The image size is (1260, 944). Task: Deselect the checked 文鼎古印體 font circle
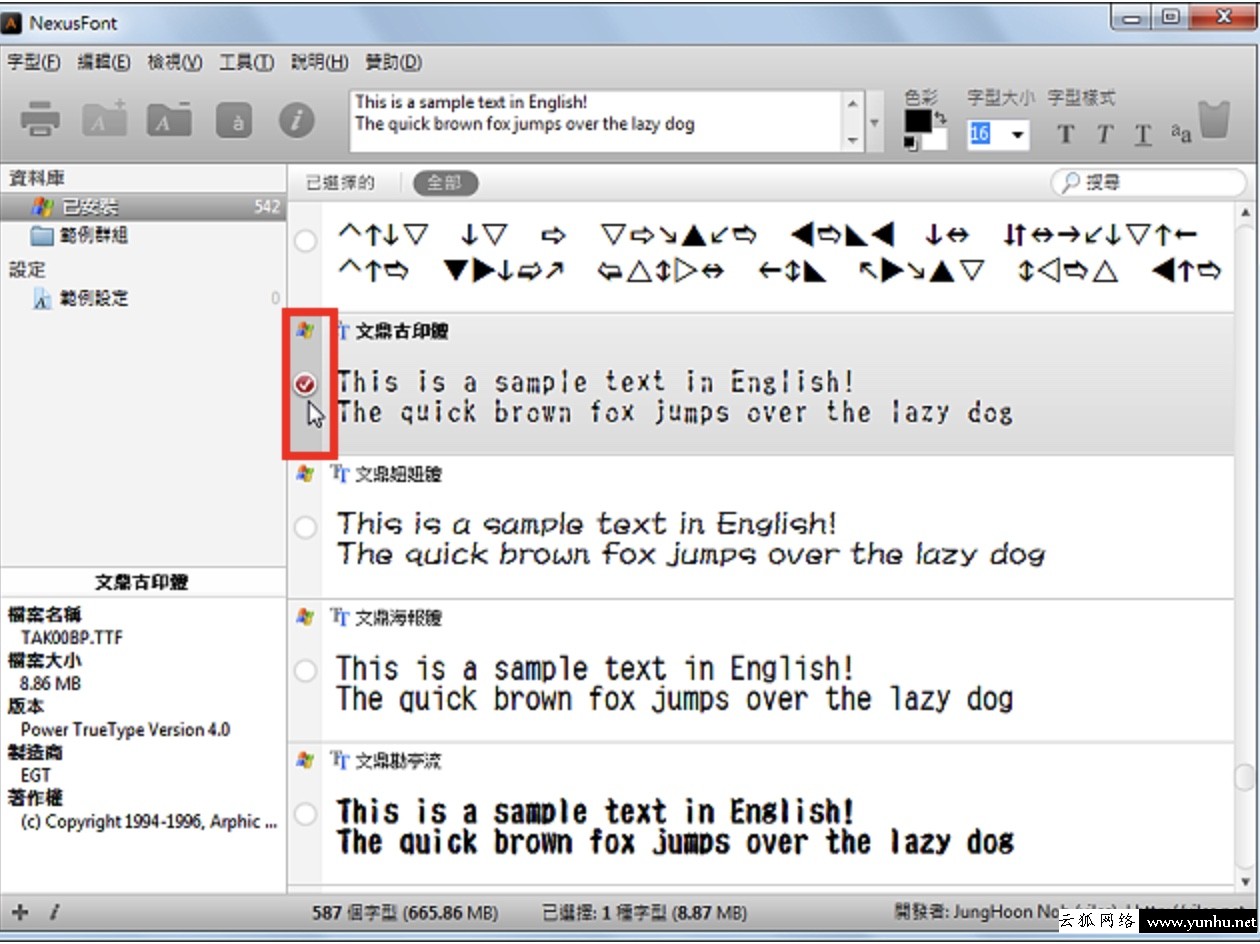[x=306, y=383]
